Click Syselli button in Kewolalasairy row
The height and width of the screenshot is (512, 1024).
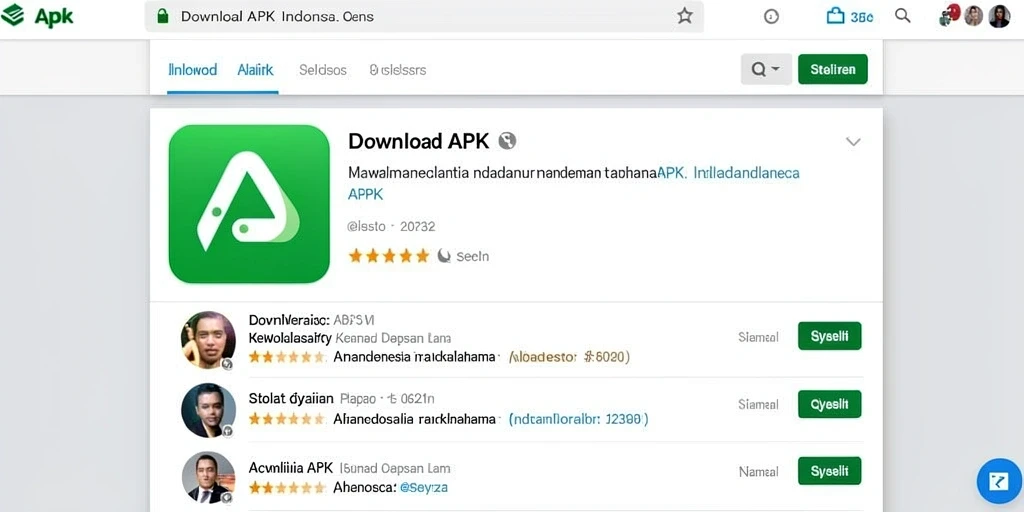tap(829, 336)
